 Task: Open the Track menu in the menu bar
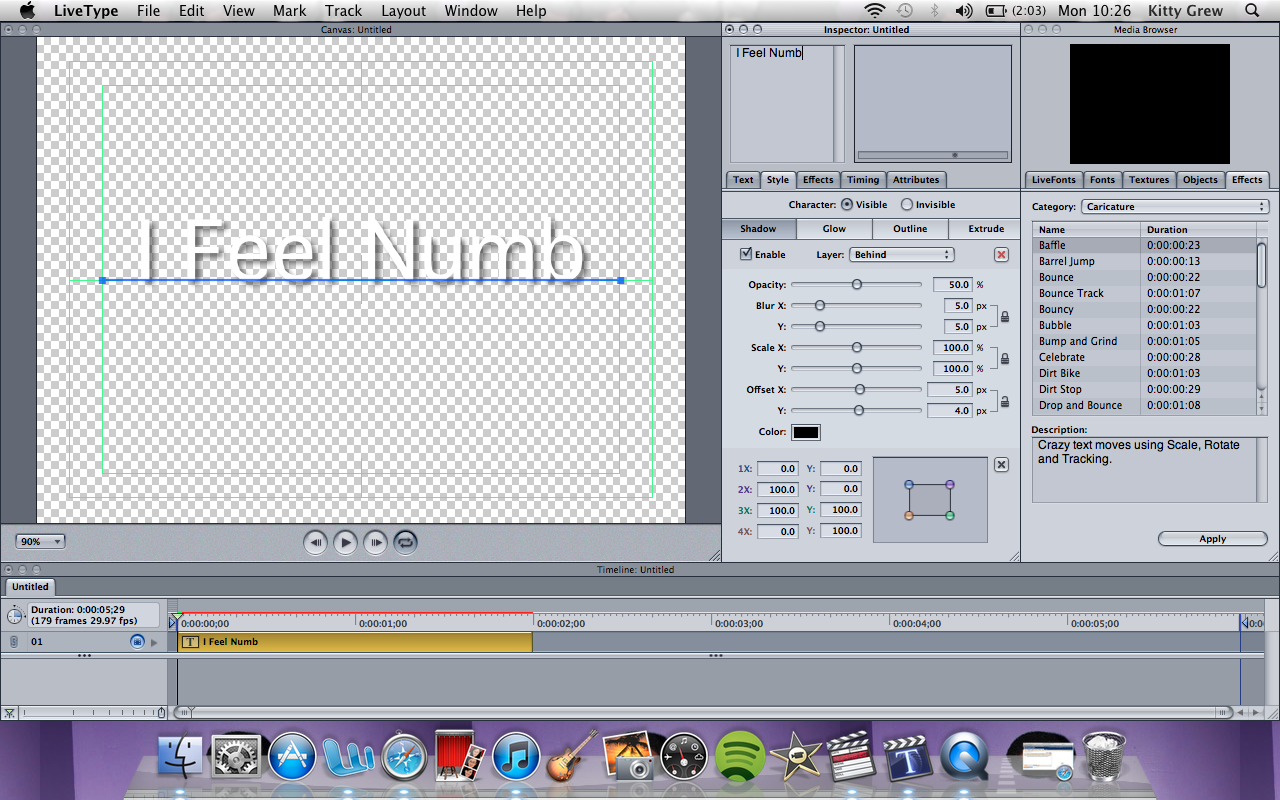tap(343, 11)
